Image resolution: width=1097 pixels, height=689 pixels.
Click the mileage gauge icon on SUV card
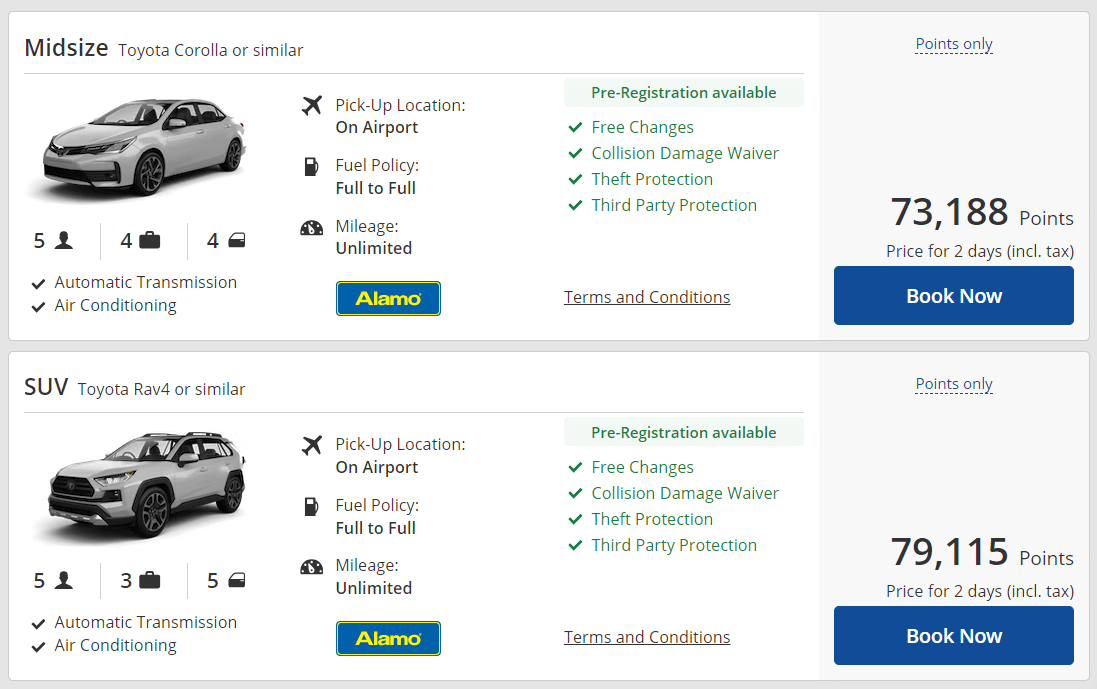coord(312,567)
